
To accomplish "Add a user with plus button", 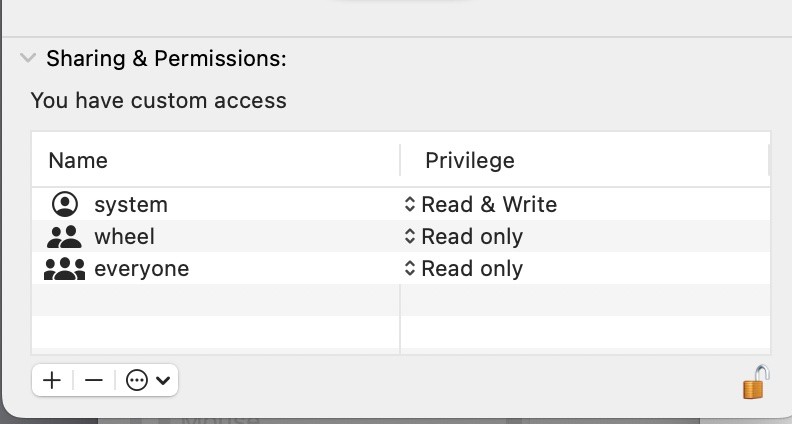I will 52,380.
